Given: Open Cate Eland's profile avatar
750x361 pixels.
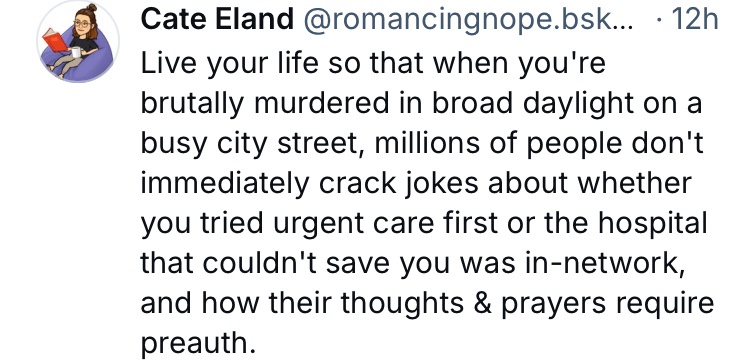Looking at the screenshot, I should click(x=77, y=42).
